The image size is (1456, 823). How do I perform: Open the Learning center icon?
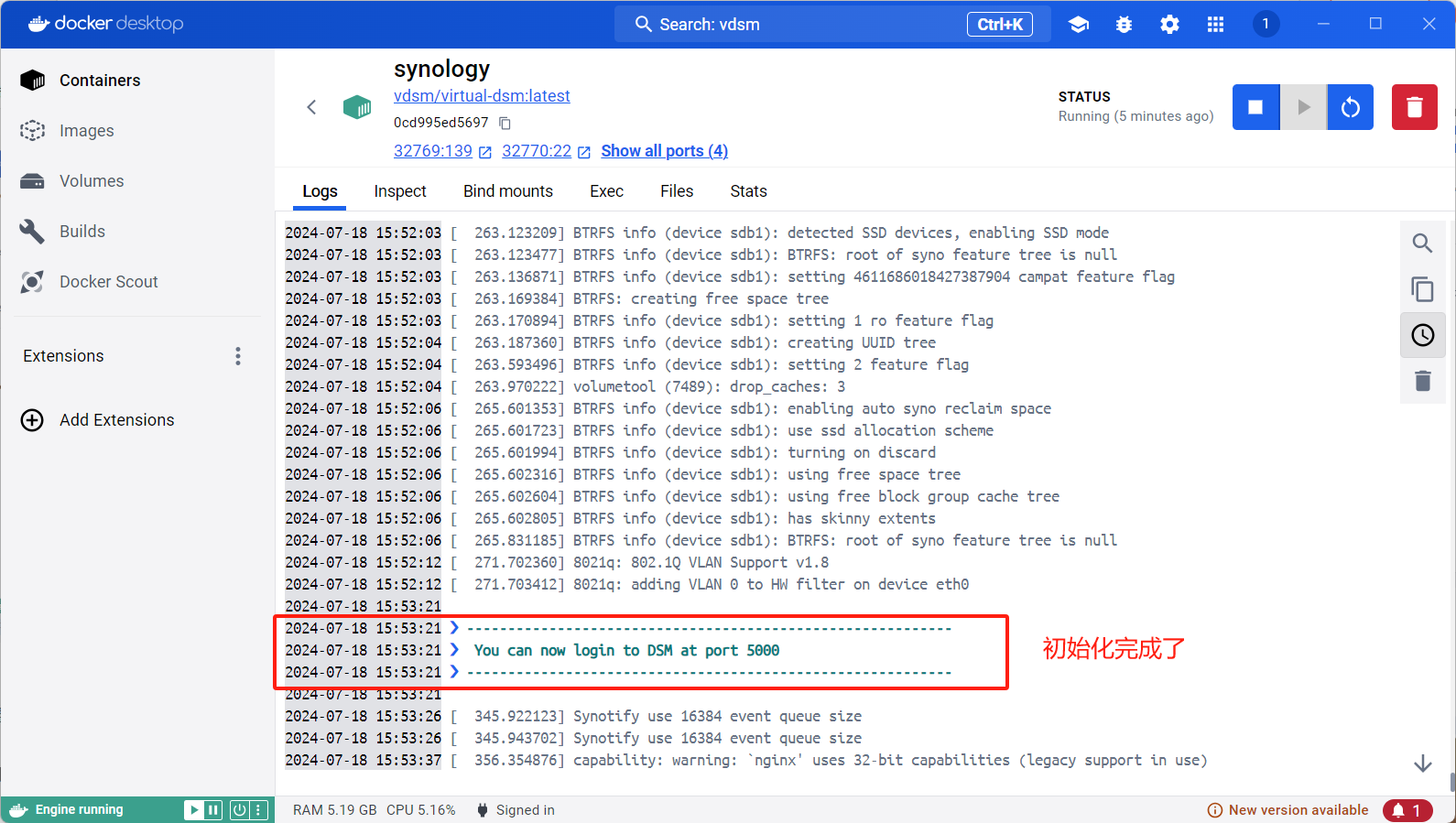coord(1079,25)
